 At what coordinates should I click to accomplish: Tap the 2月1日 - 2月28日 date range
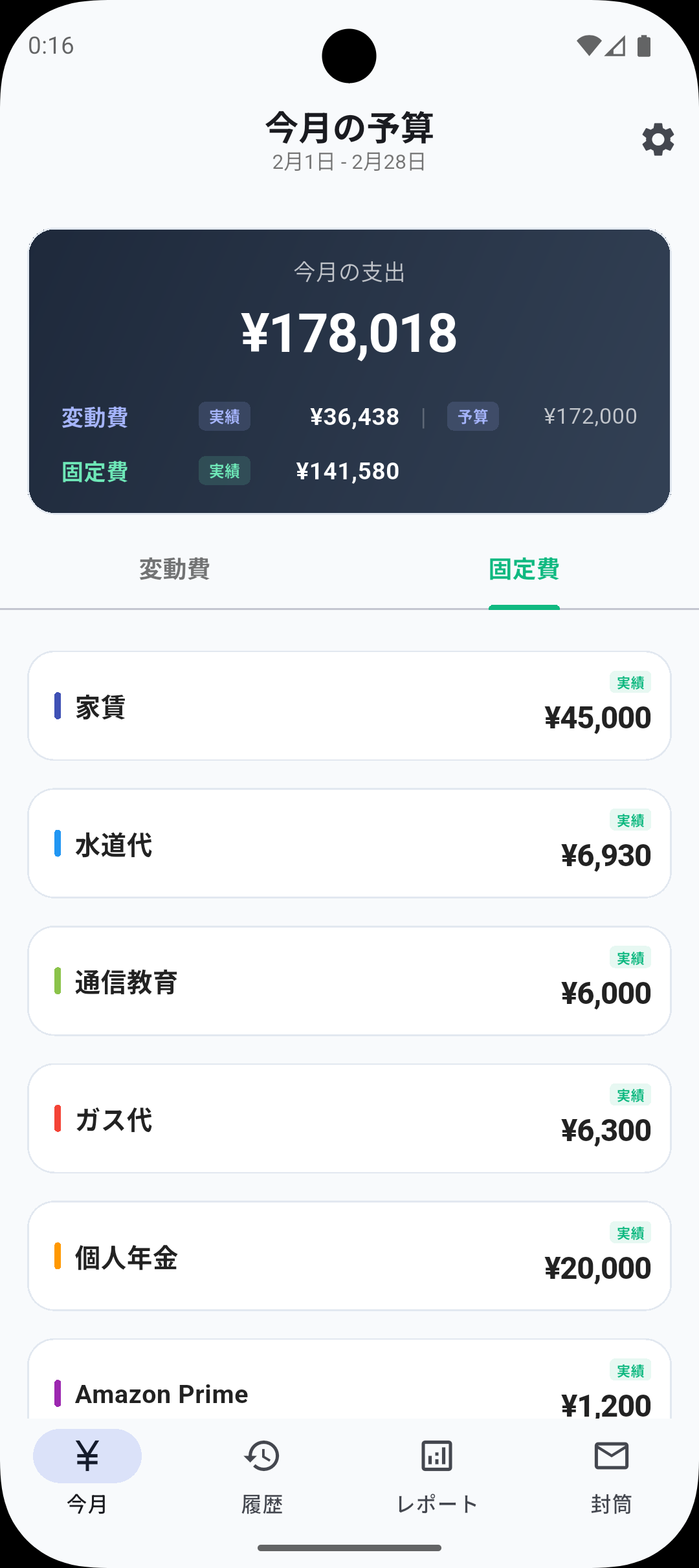349,162
